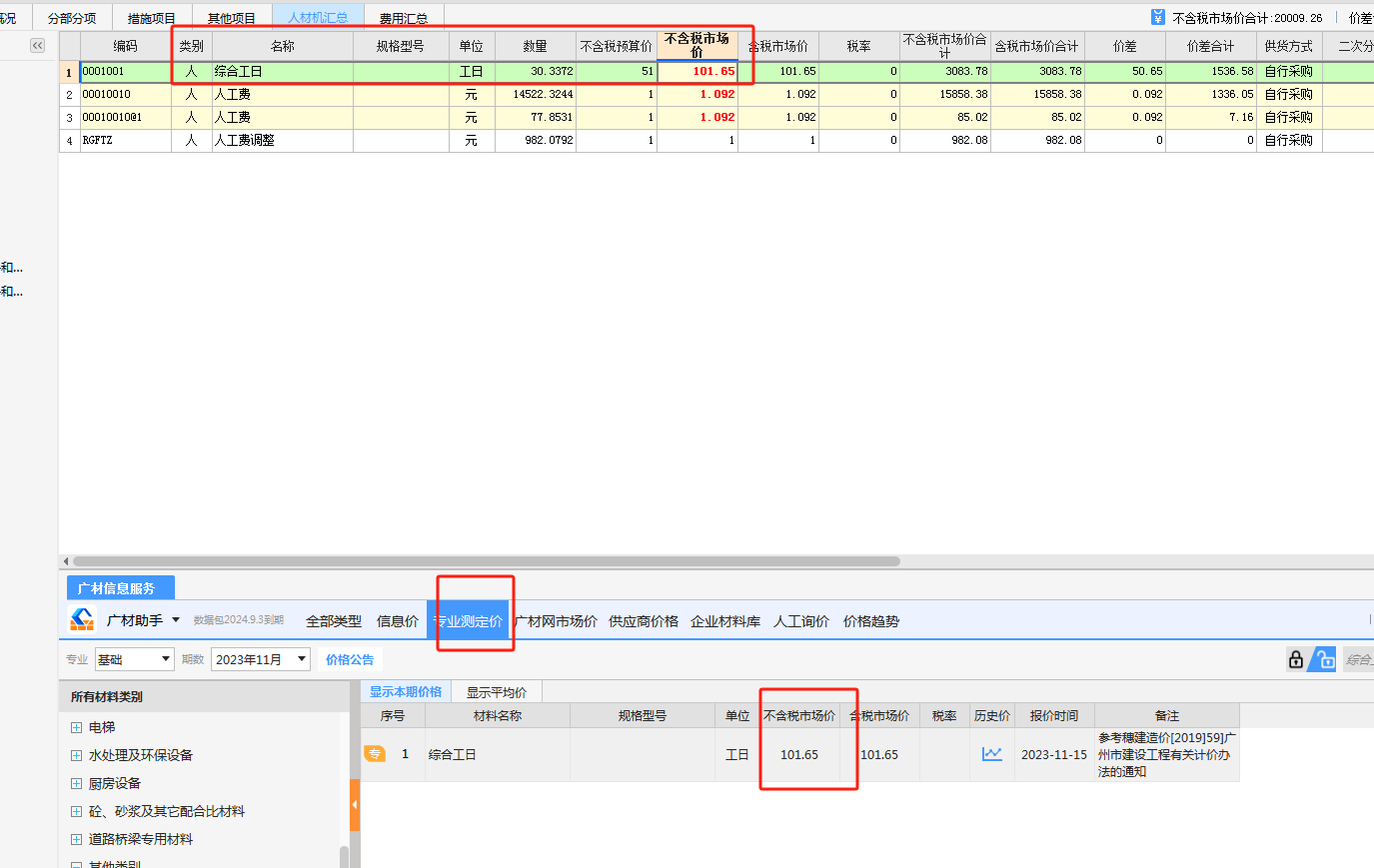This screenshot has width=1374, height=868.
Task: Click the 综合工日 name cell in top table
Action: click(x=282, y=71)
